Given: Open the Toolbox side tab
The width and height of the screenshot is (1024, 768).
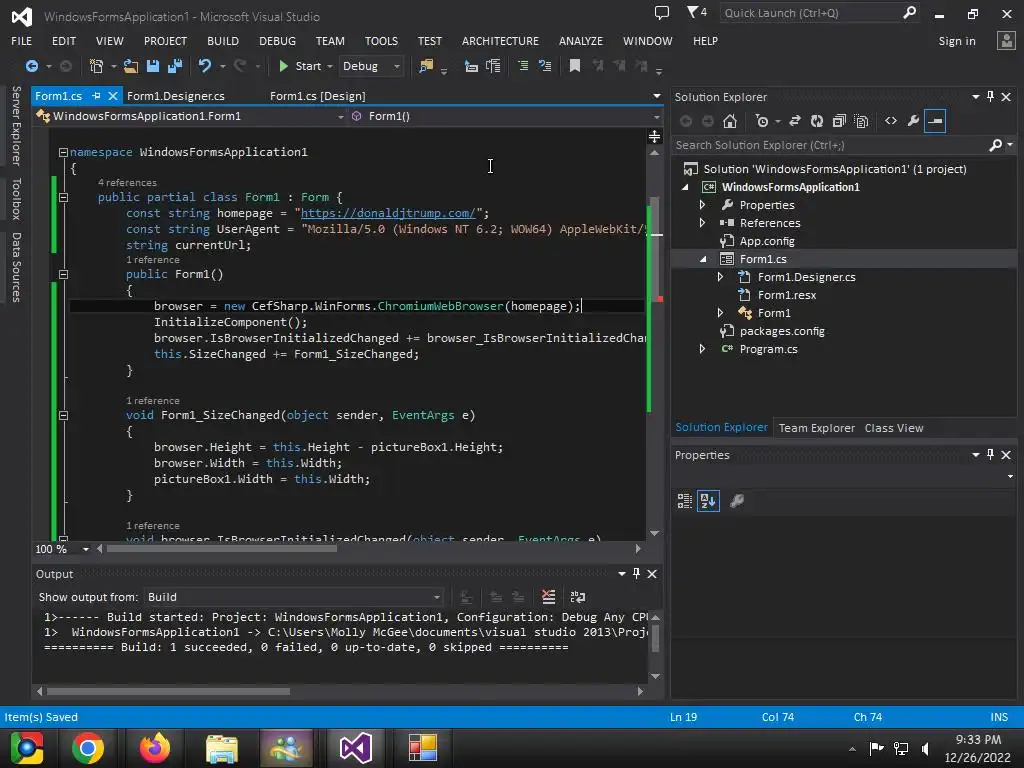Looking at the screenshot, I should pyautogui.click(x=16, y=199).
